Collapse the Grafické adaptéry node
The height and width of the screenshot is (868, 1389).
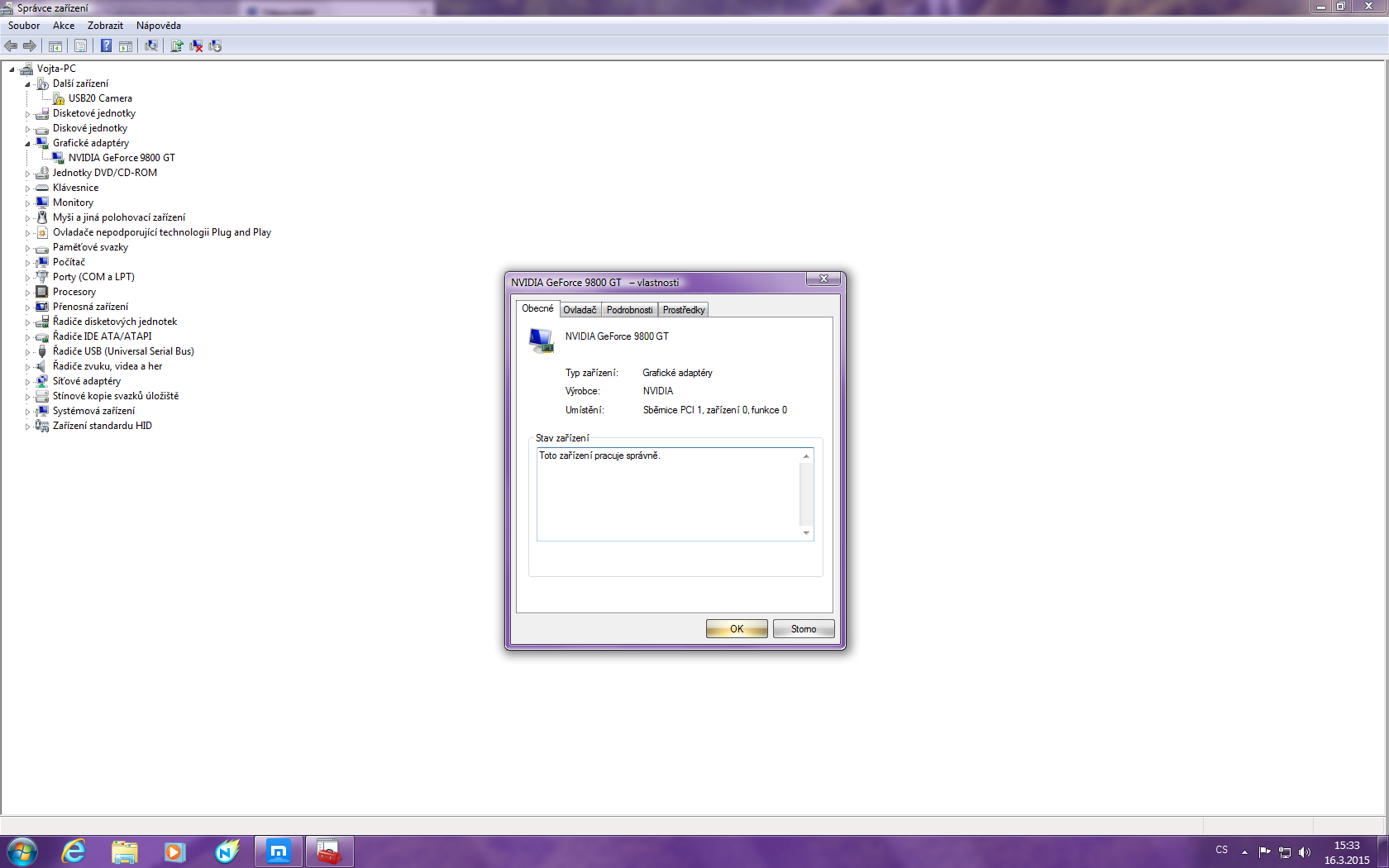pos(27,144)
